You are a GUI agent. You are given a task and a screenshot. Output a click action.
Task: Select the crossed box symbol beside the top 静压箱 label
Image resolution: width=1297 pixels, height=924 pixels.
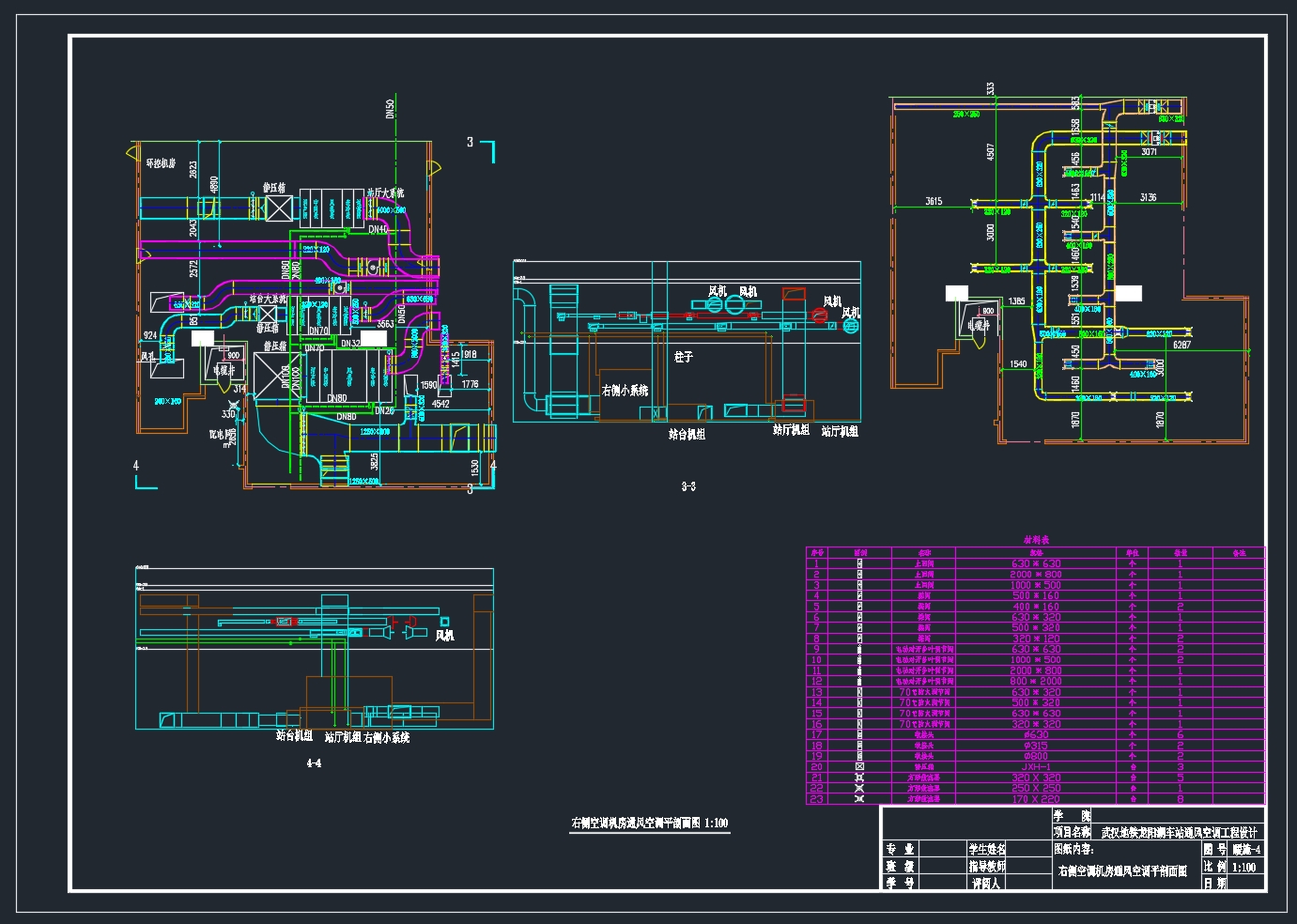[279, 208]
